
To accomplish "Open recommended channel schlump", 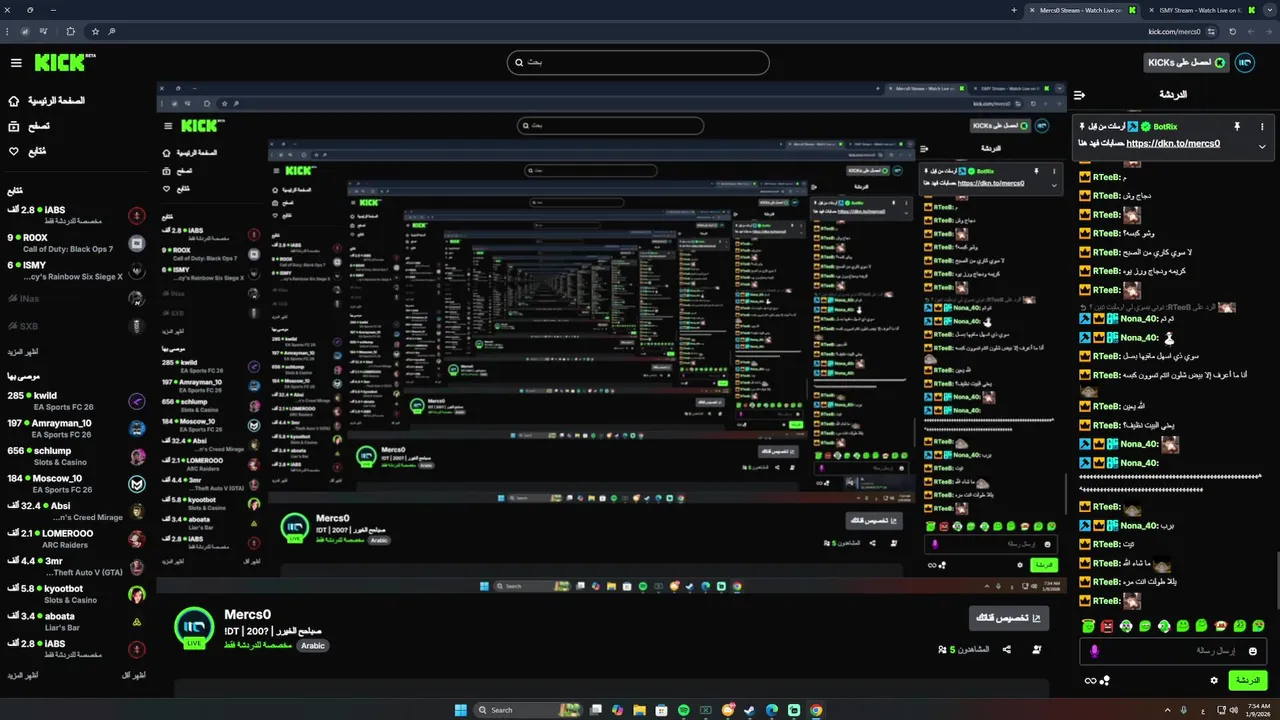I will [75, 456].
